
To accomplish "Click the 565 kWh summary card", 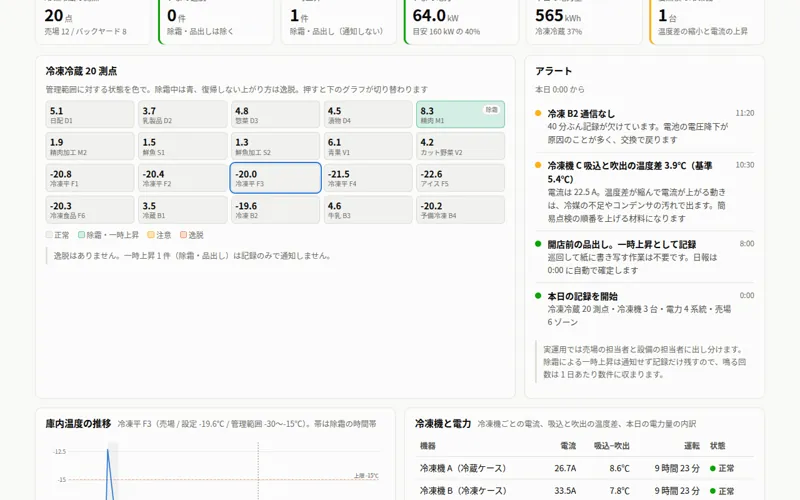I will 584,21.
